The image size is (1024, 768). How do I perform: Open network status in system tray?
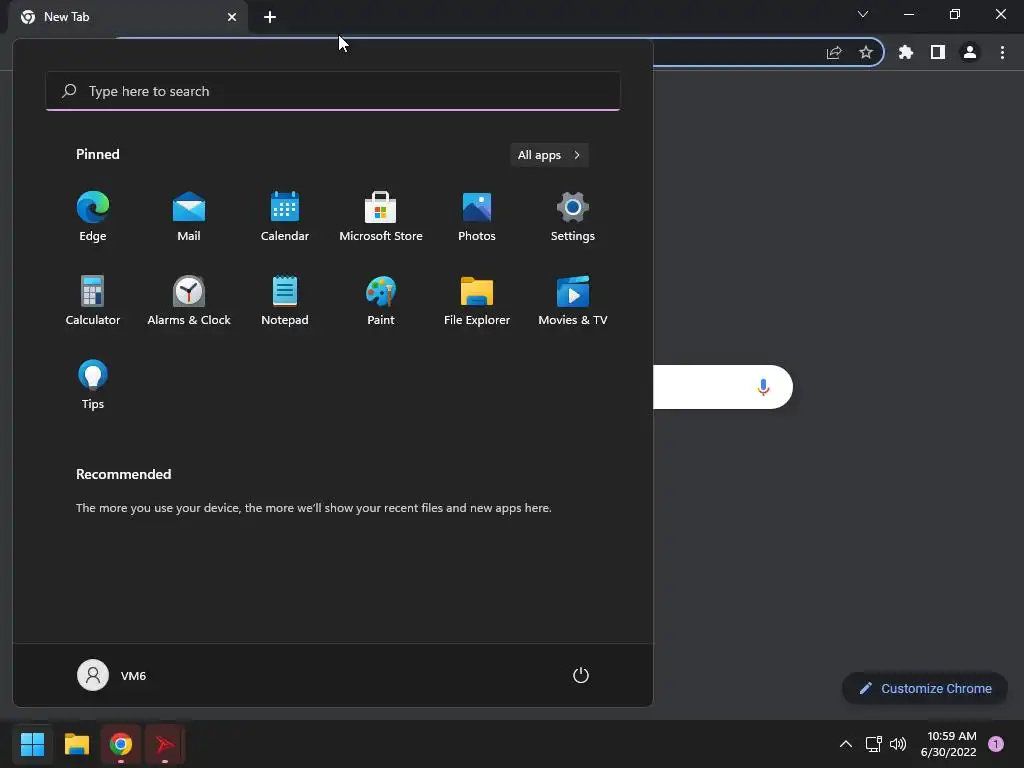tap(873, 744)
